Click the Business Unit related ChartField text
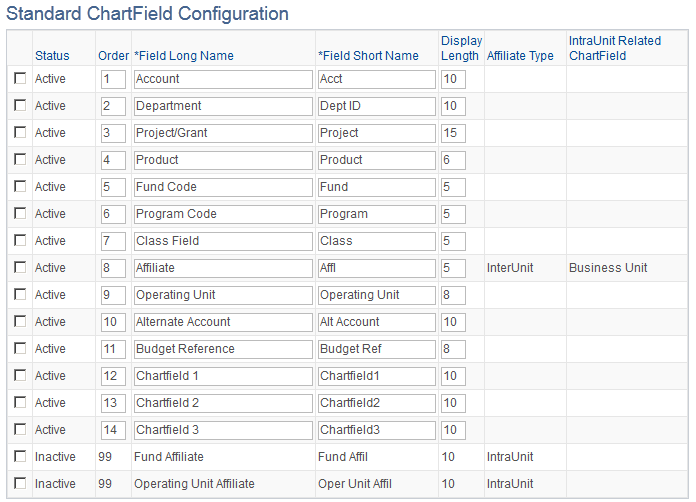The height and width of the screenshot is (502, 696). (x=608, y=268)
